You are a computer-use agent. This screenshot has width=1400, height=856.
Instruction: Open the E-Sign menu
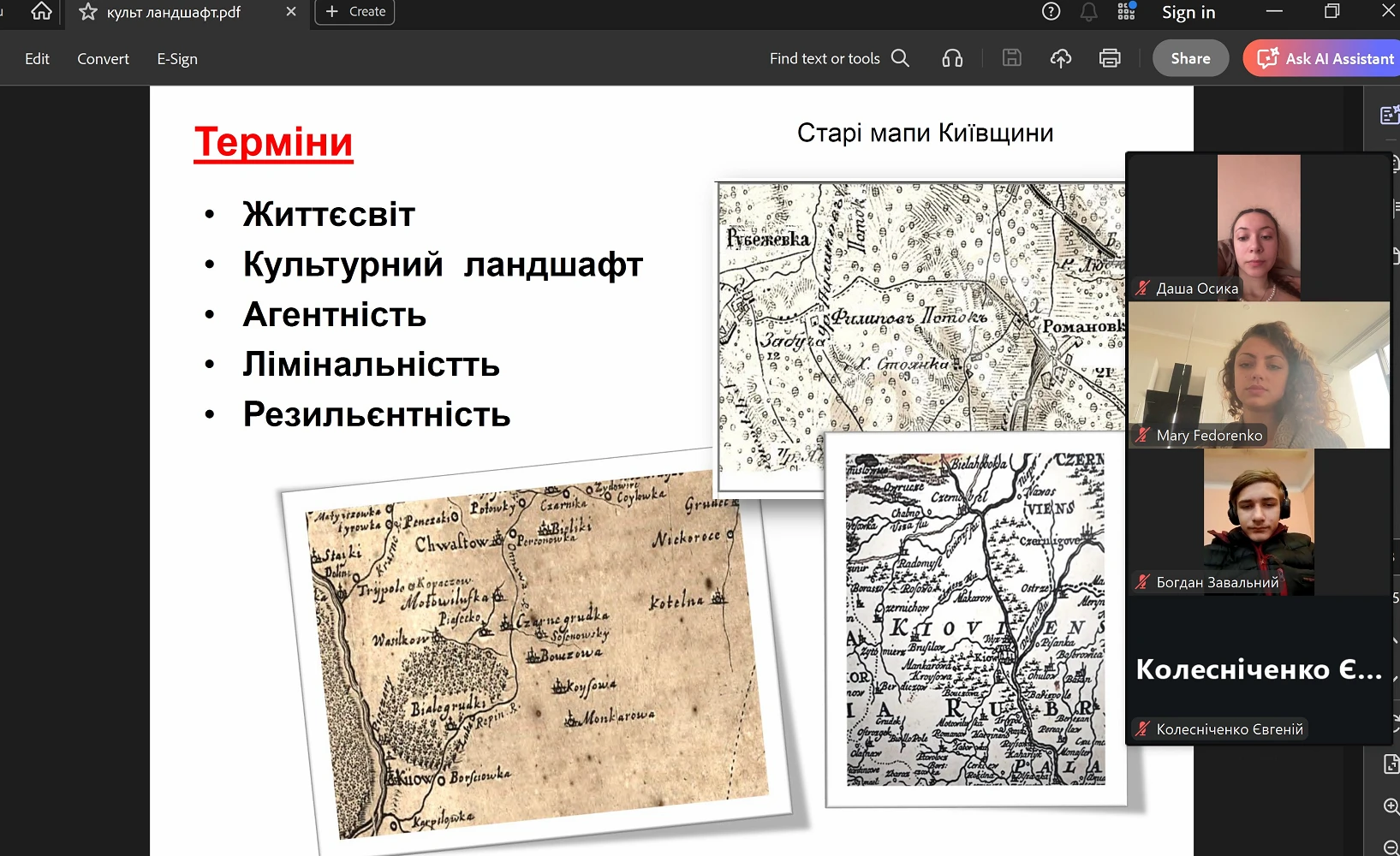pyautogui.click(x=176, y=58)
